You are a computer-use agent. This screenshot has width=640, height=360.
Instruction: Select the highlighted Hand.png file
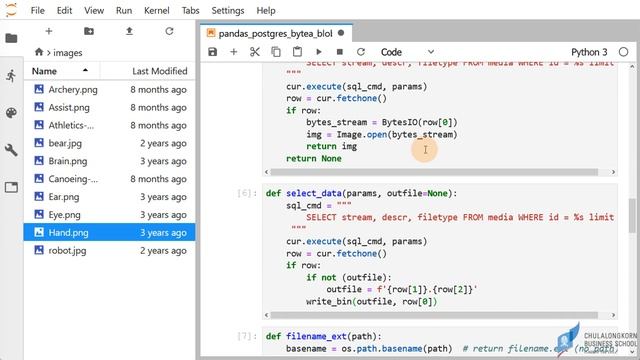point(109,232)
